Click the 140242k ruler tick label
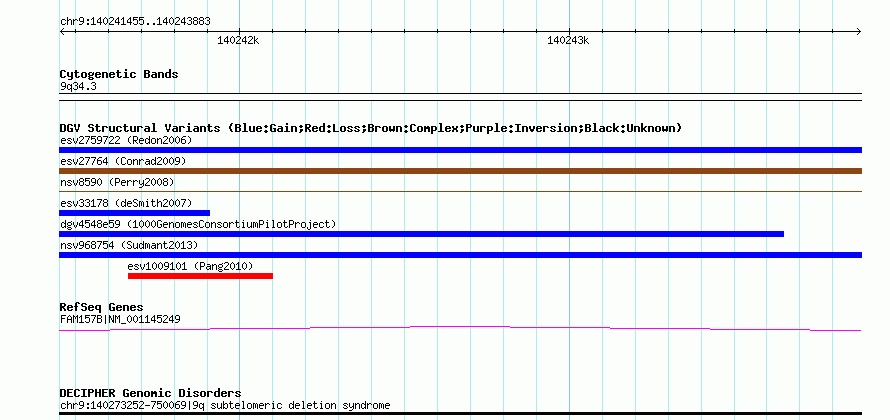The image size is (890, 420). [238, 41]
